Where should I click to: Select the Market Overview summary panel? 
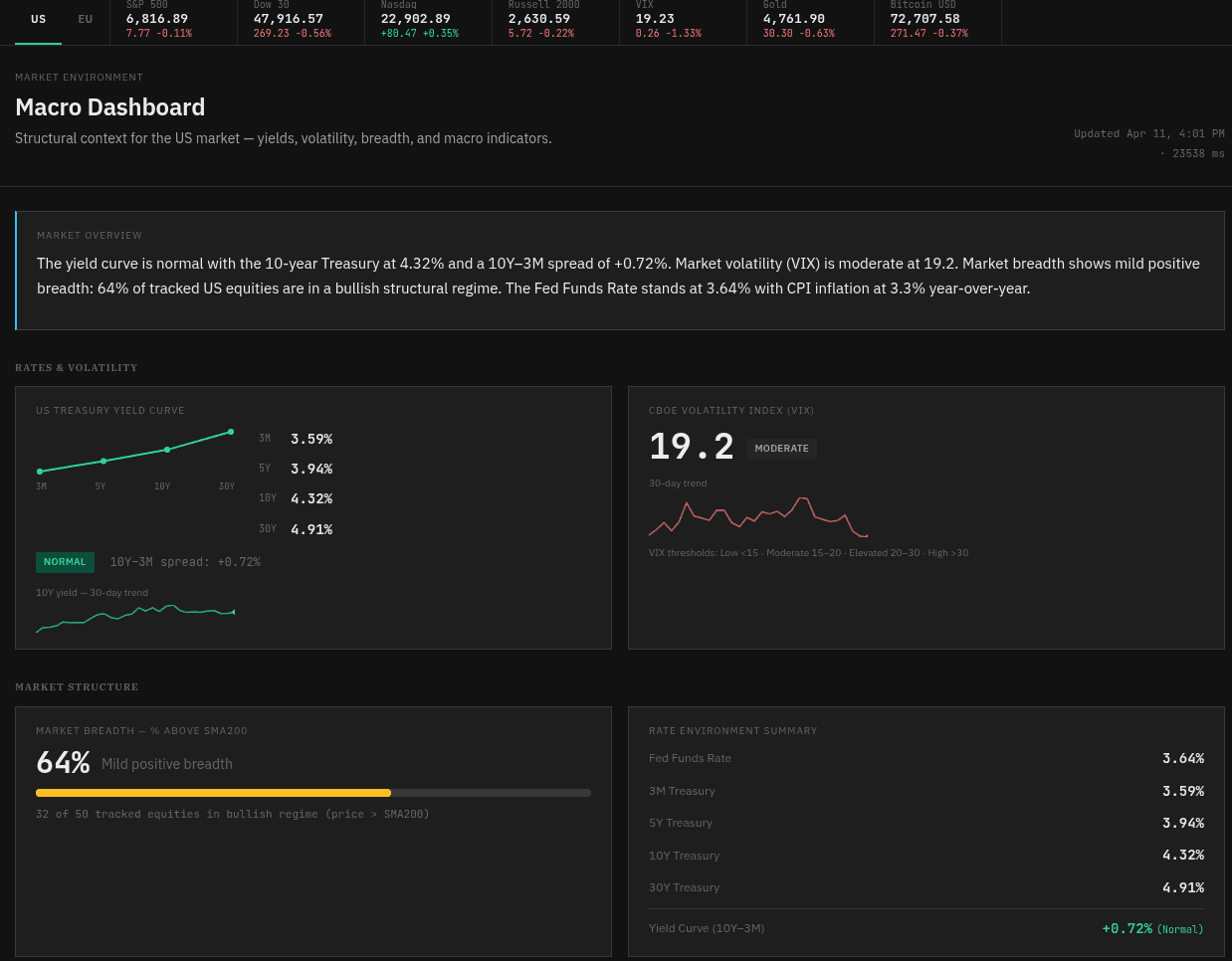click(x=617, y=269)
